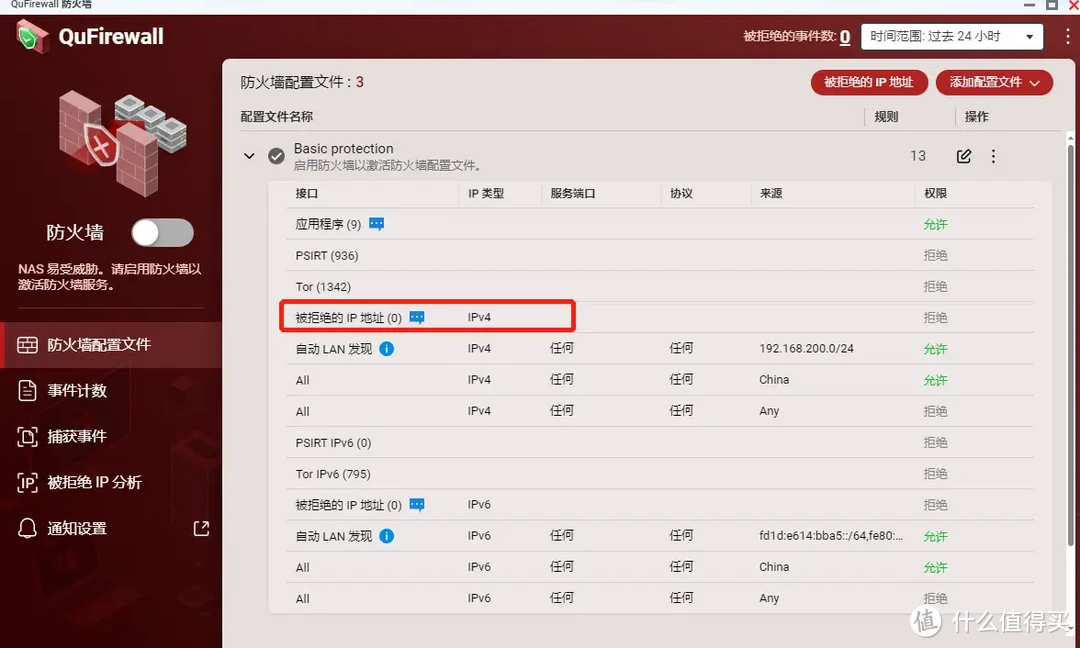The width and height of the screenshot is (1080, 648).
Task: Go to 捕获事件 page
Action: (111, 437)
